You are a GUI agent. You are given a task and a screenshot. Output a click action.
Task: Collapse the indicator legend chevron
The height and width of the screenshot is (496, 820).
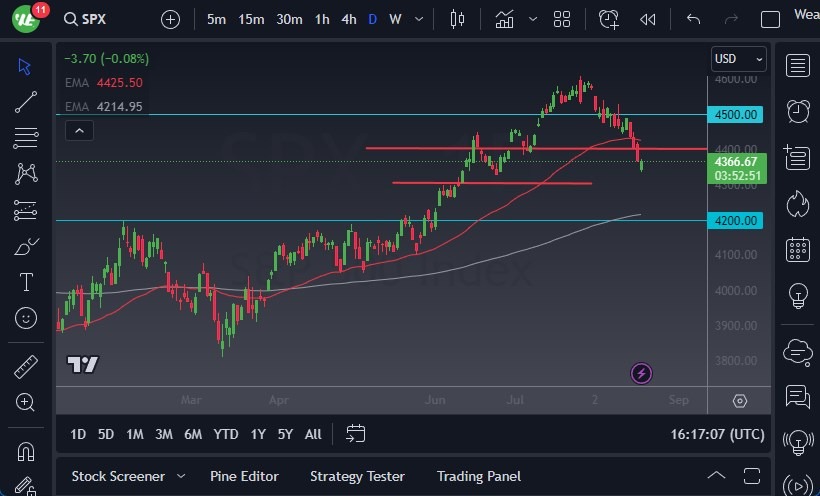tap(79, 129)
